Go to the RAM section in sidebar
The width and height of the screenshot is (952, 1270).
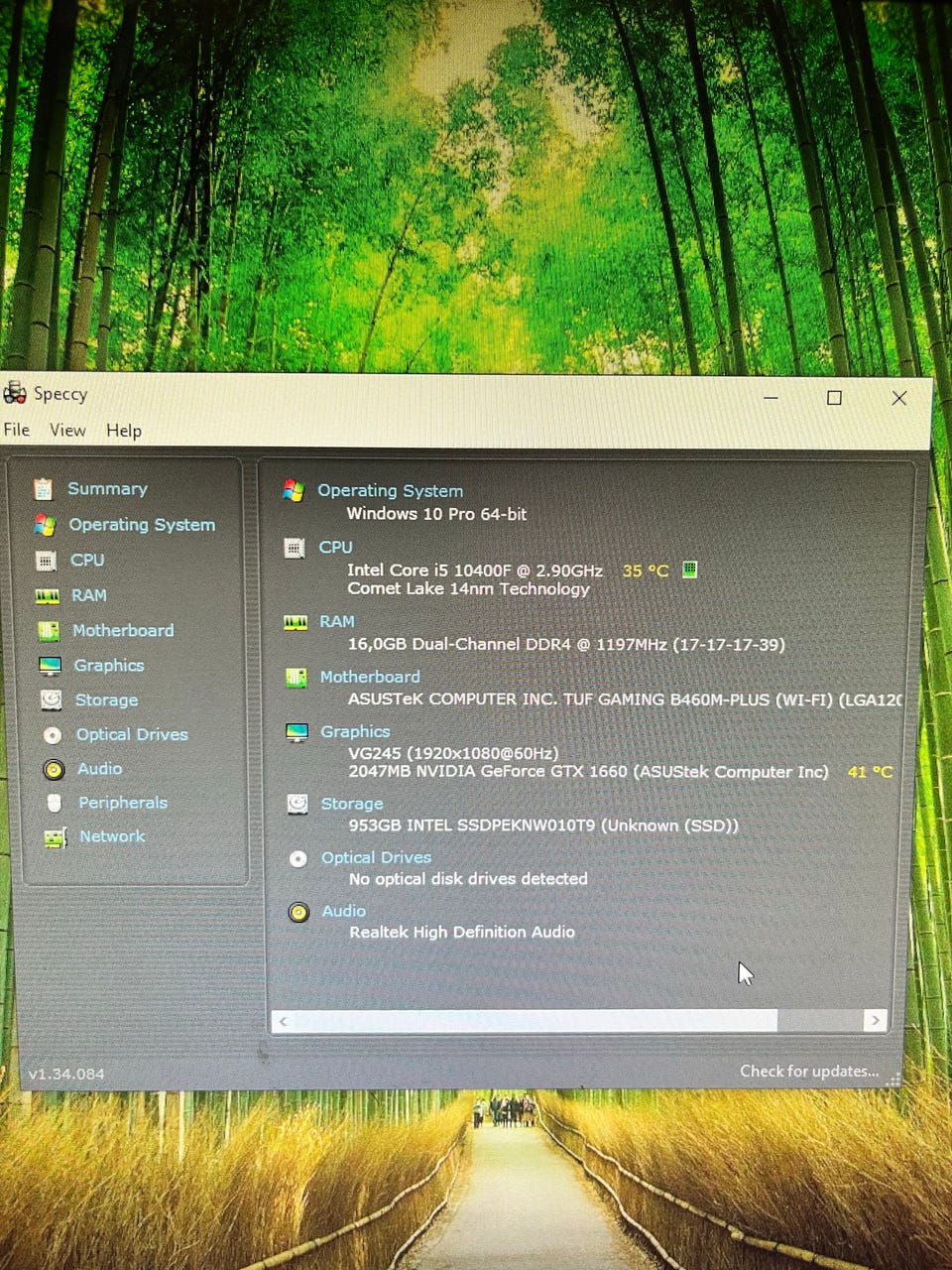click(88, 595)
